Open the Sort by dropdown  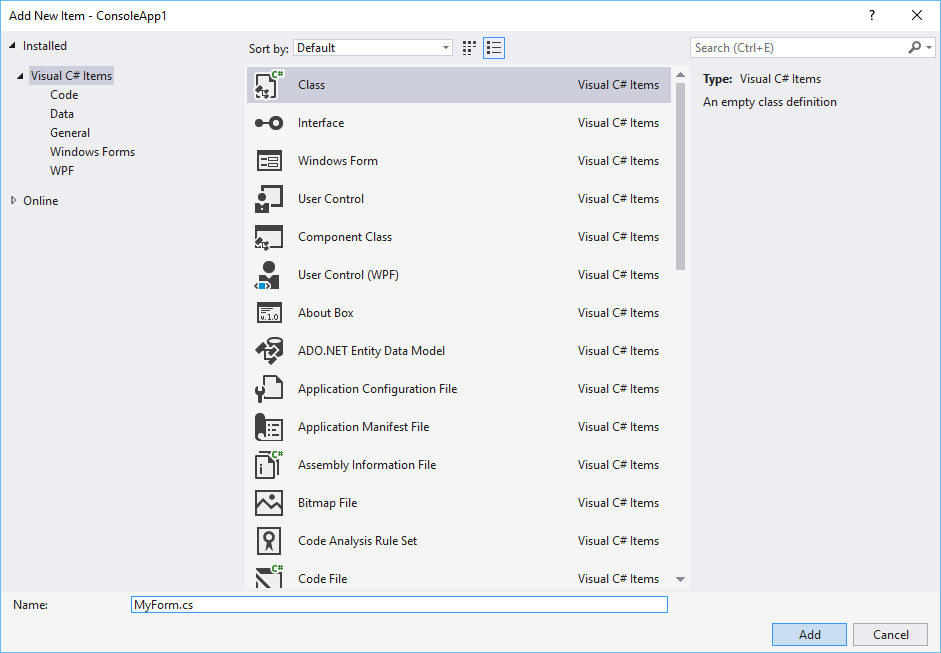pyautogui.click(x=373, y=48)
